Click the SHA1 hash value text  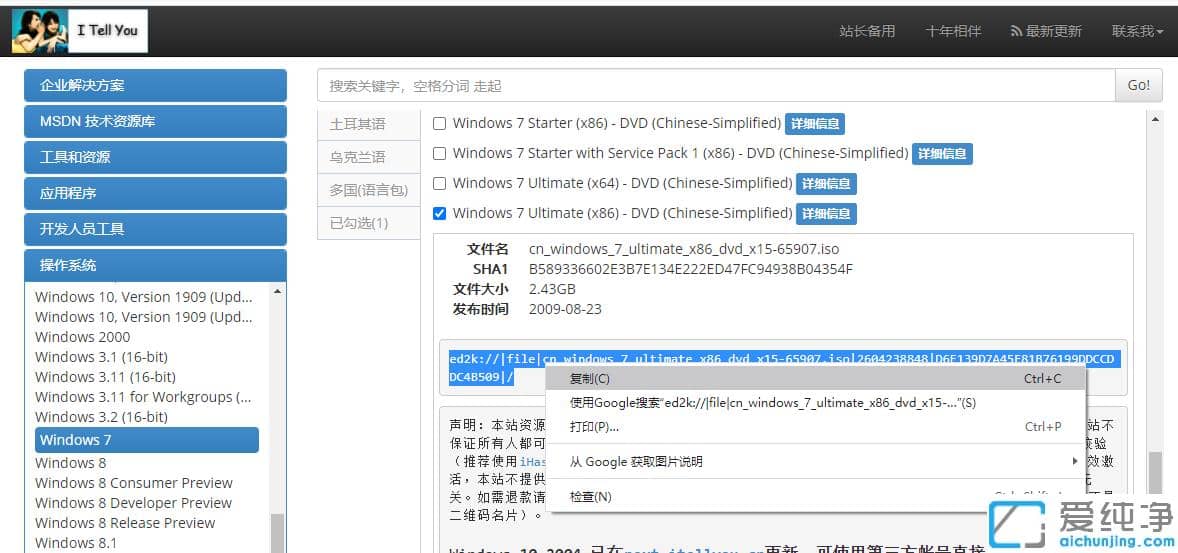690,269
